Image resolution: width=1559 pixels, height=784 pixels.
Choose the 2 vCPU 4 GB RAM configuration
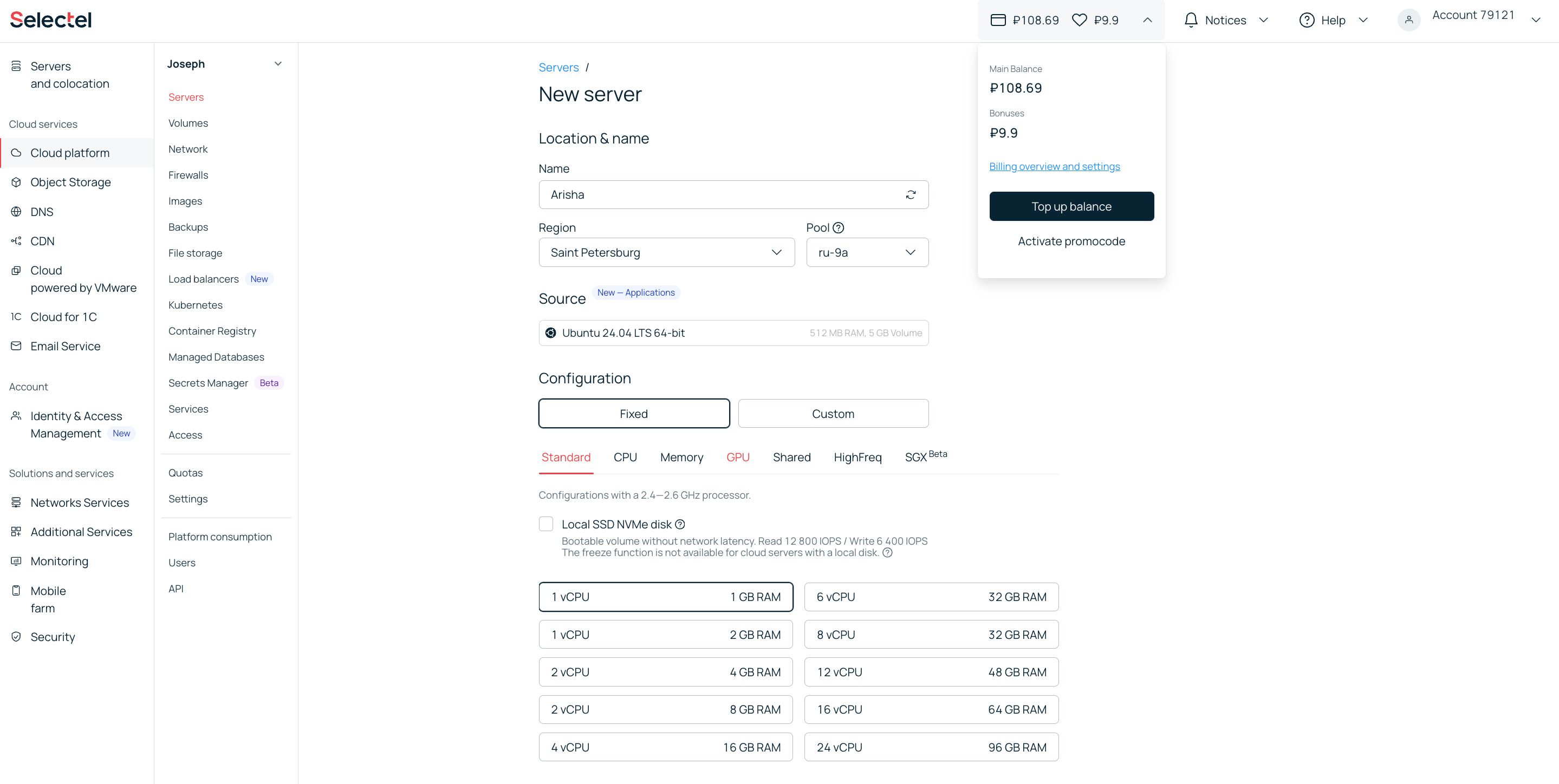pyautogui.click(x=666, y=672)
